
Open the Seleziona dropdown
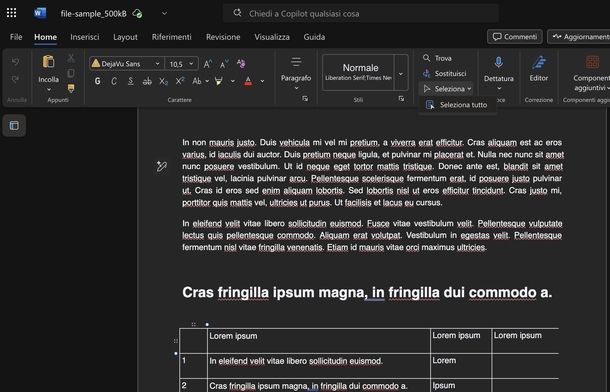pos(446,89)
